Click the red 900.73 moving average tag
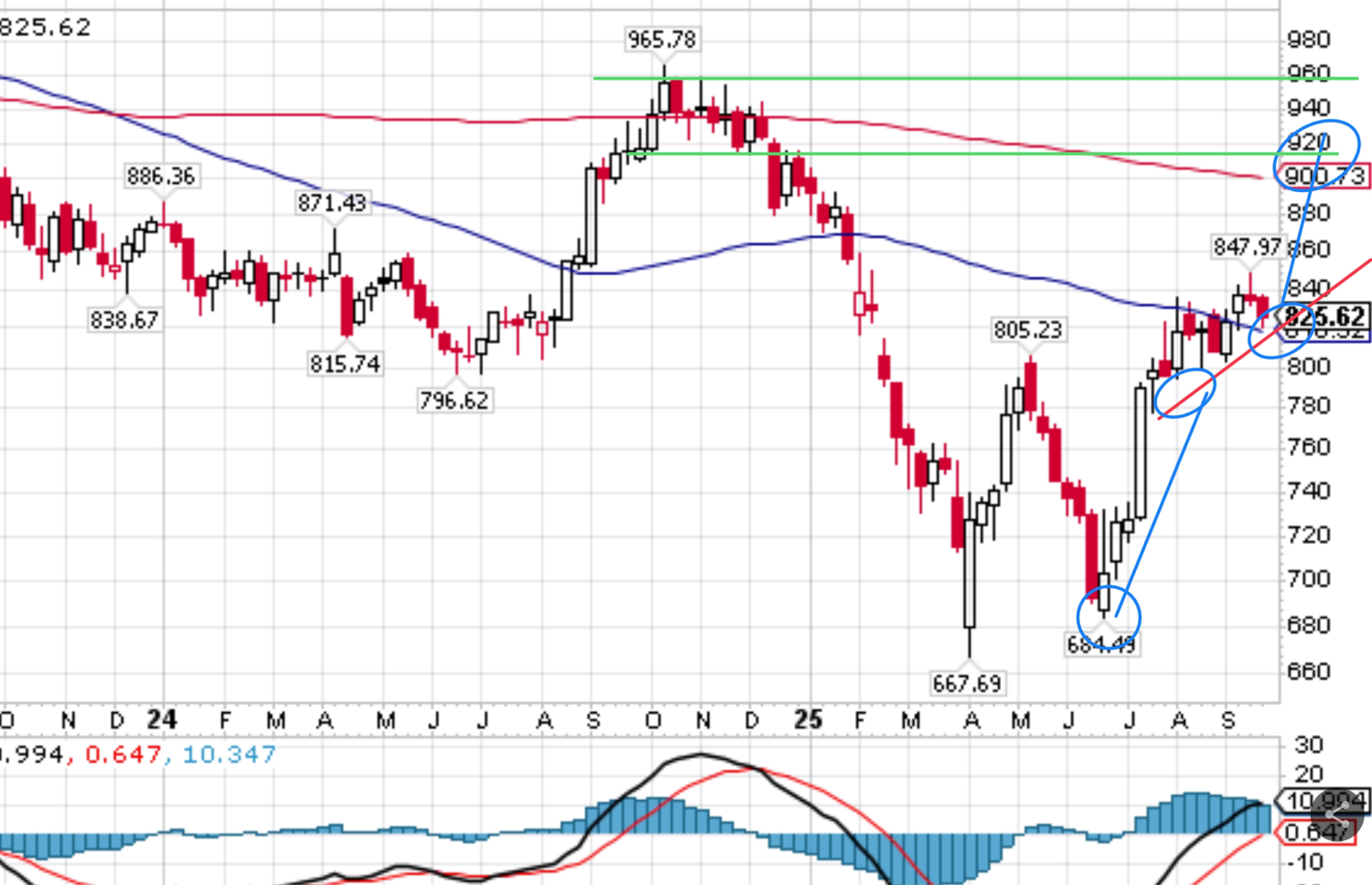Viewport: 1372px width, 885px height. [x=1324, y=176]
